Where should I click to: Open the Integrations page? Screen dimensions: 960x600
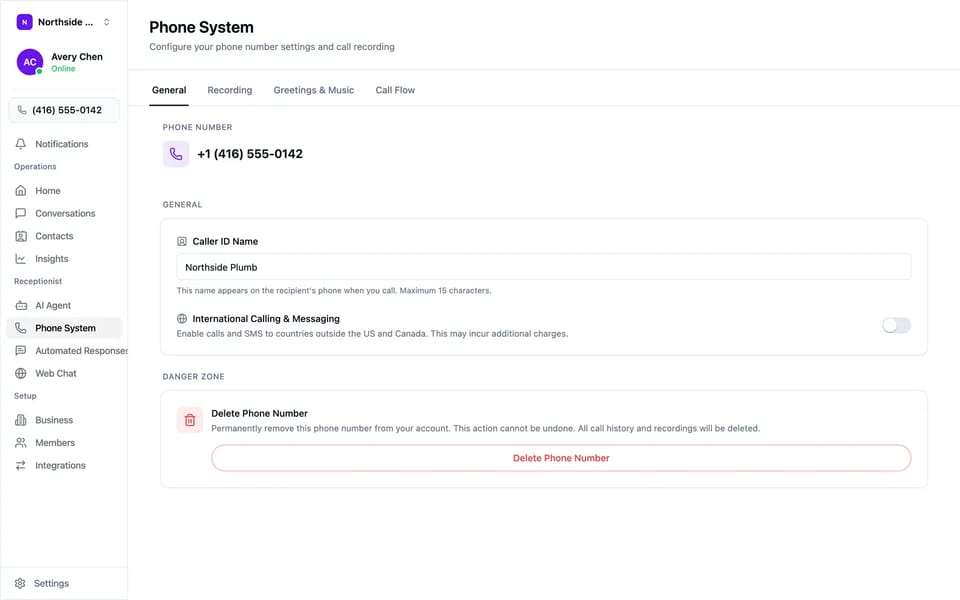[64, 465]
